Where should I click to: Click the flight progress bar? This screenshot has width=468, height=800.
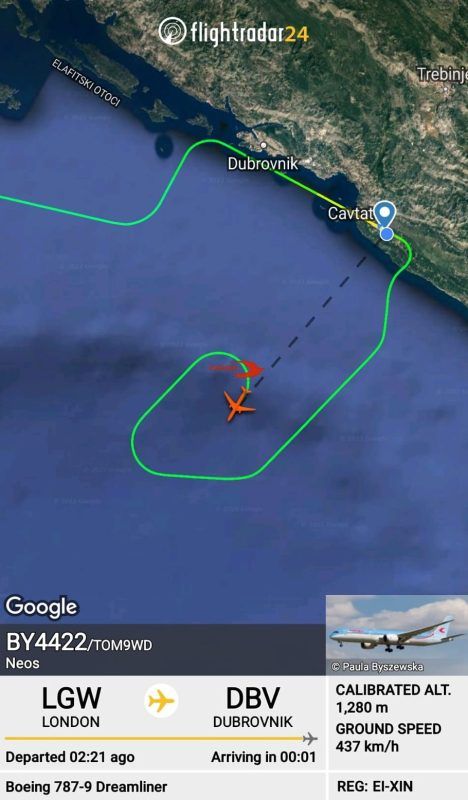click(161, 738)
